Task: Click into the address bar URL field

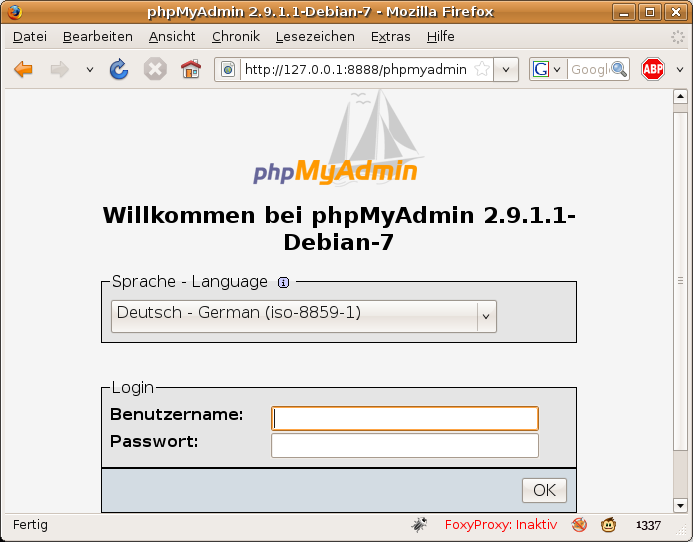Action: (356, 69)
